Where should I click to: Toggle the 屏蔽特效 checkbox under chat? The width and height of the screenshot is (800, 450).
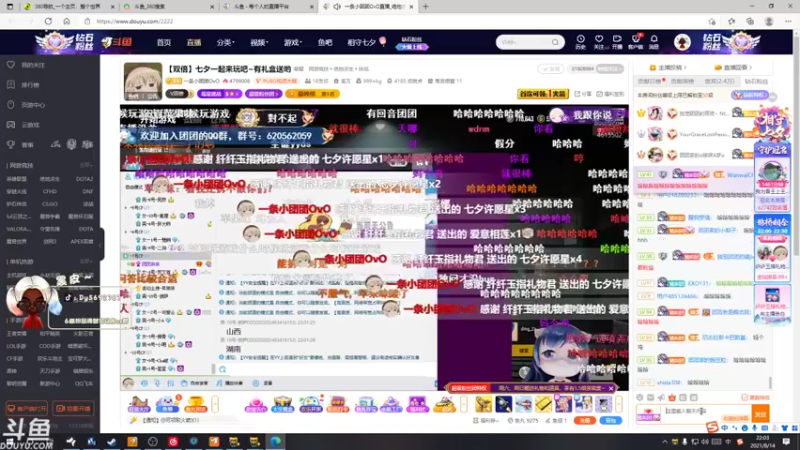click(744, 397)
